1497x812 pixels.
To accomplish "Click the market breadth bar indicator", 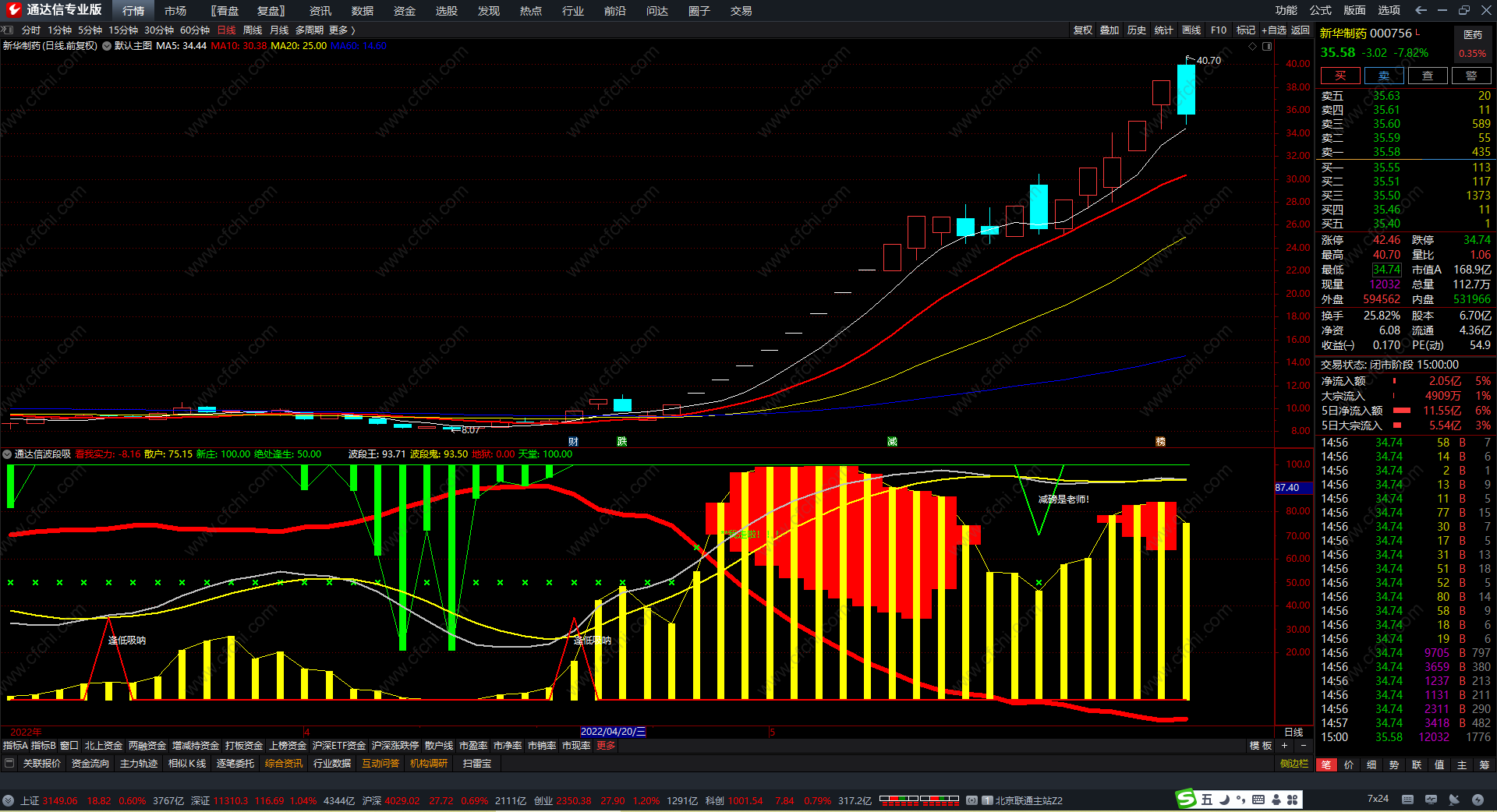I will point(919,800).
